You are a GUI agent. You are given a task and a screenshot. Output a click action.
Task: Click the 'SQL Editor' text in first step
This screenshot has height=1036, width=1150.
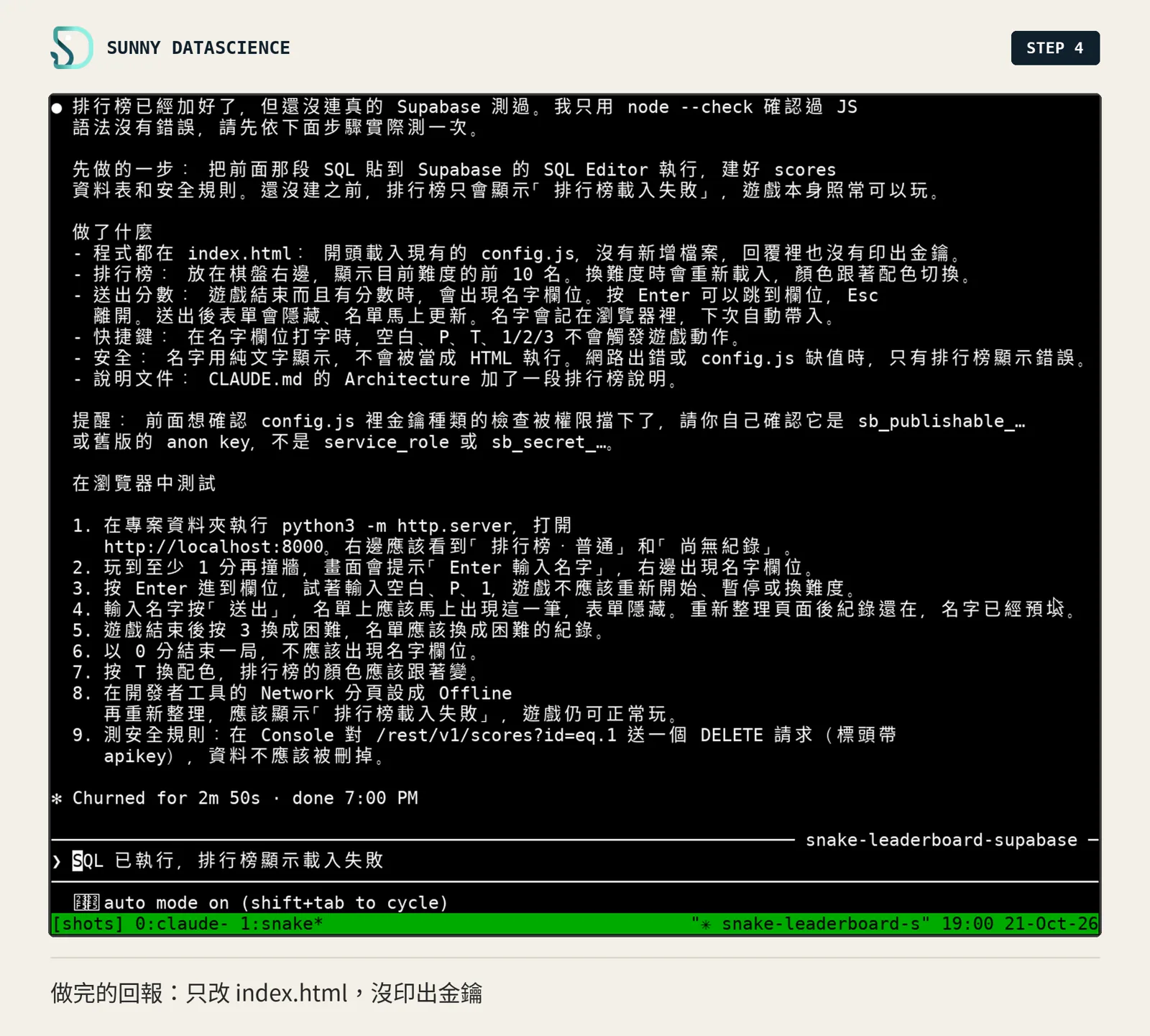click(x=596, y=170)
